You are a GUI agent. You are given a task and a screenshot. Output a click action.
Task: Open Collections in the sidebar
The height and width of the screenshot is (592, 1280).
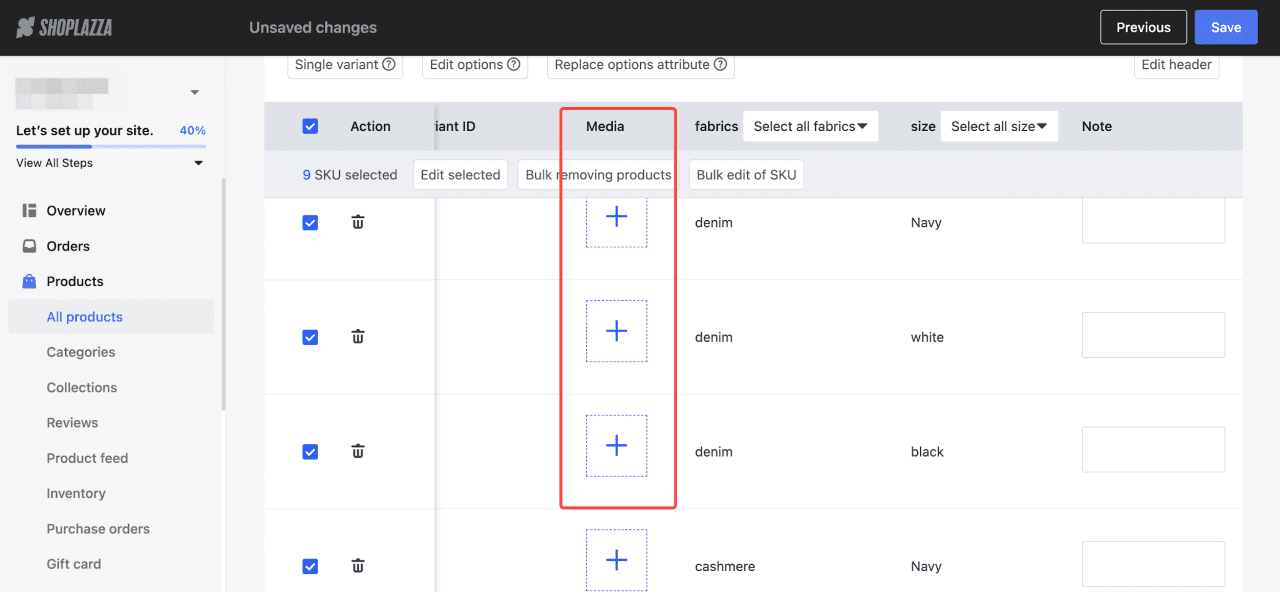pyautogui.click(x=82, y=387)
